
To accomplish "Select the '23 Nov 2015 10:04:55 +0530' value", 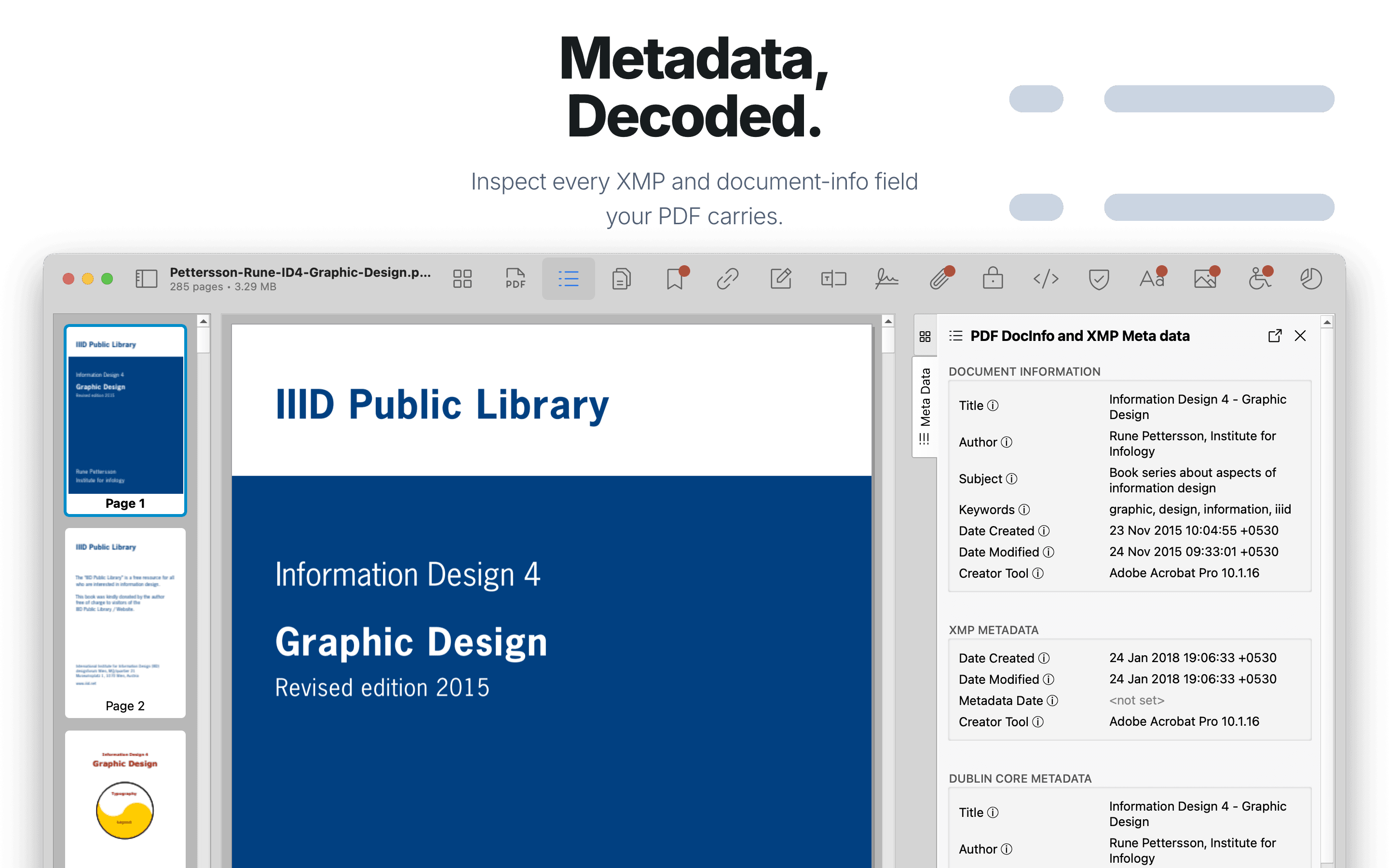I will pos(1193,530).
